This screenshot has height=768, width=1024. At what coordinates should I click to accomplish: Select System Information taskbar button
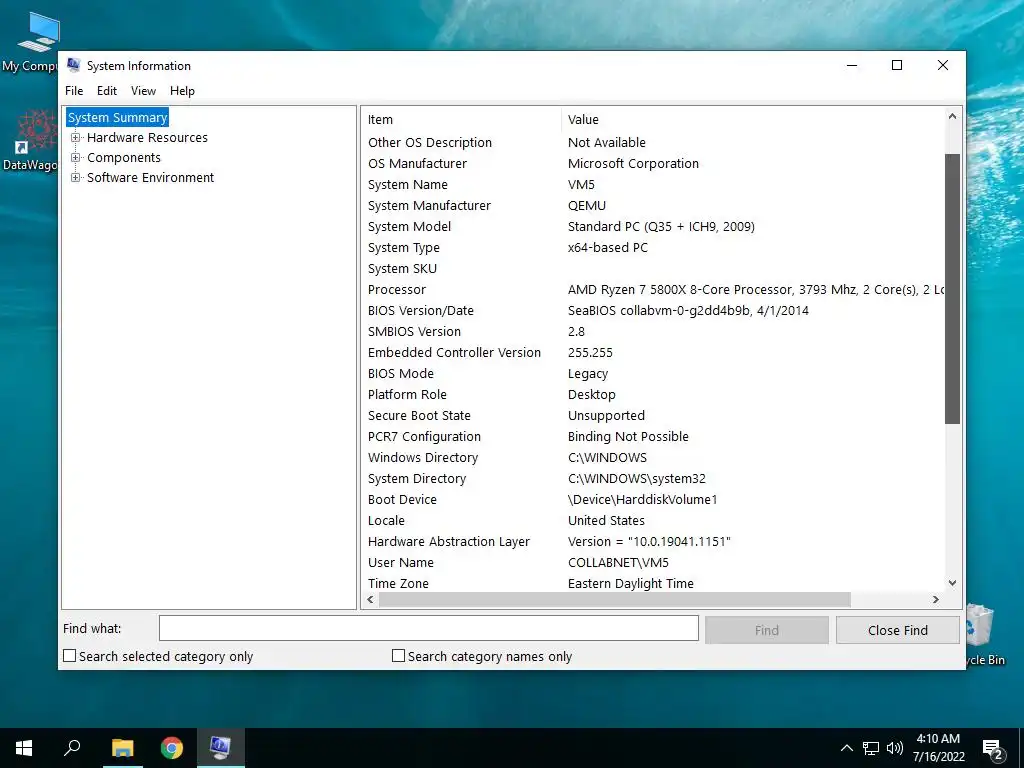tap(220, 748)
